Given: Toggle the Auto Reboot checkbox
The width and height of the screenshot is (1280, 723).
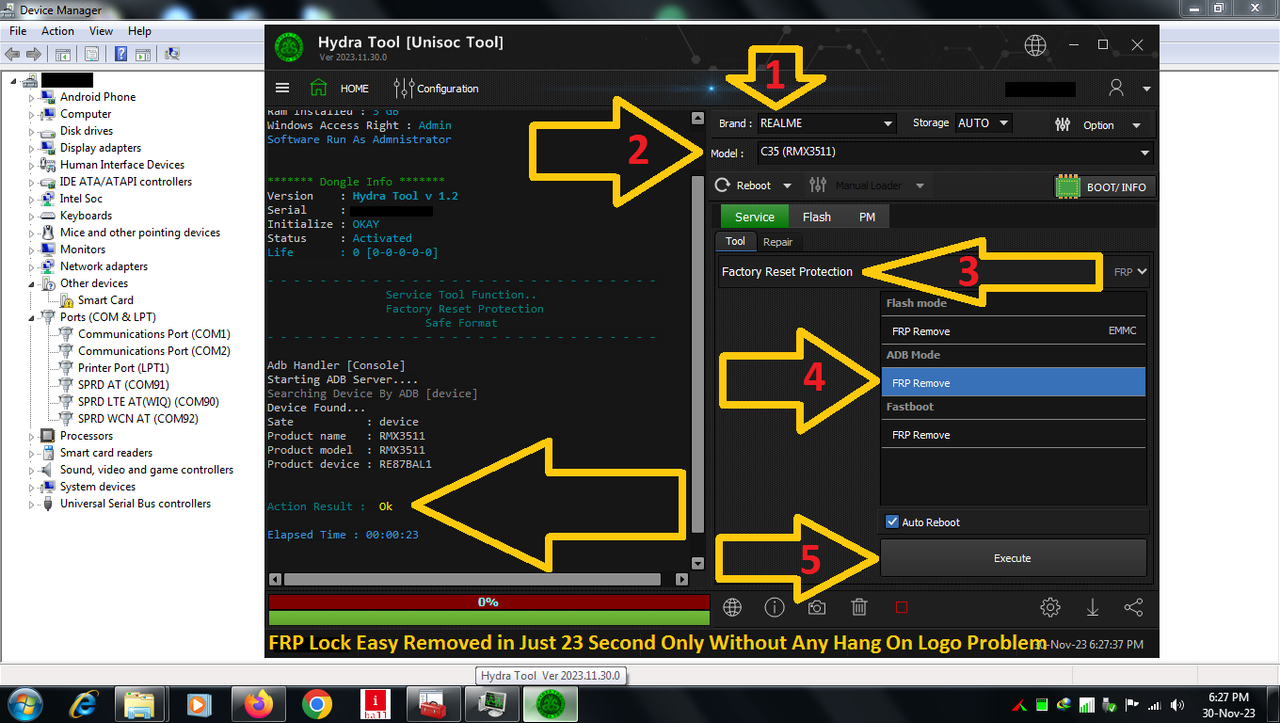Looking at the screenshot, I should tap(892, 522).
